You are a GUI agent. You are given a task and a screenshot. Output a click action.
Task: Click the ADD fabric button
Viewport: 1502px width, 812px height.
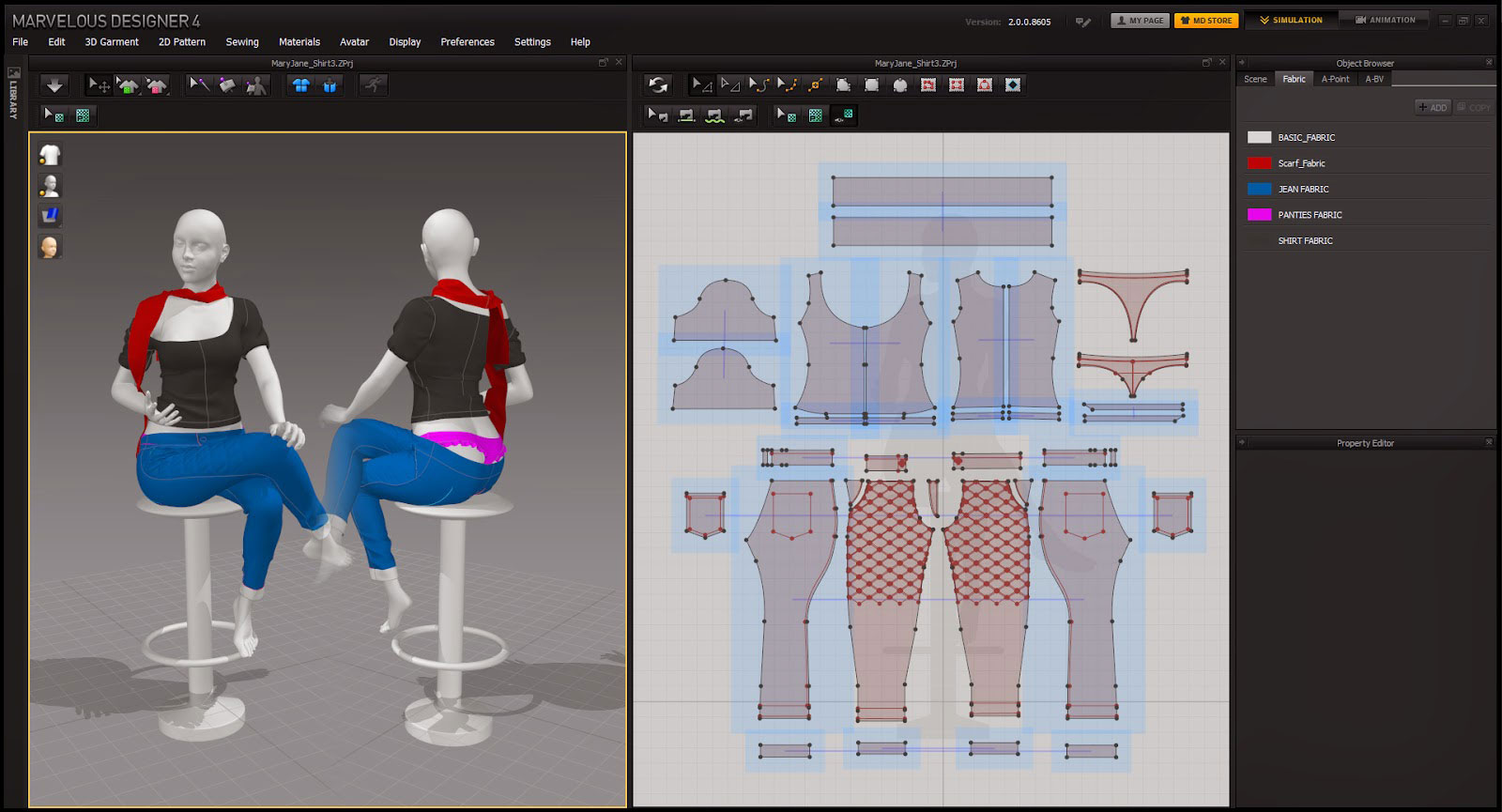[1433, 108]
